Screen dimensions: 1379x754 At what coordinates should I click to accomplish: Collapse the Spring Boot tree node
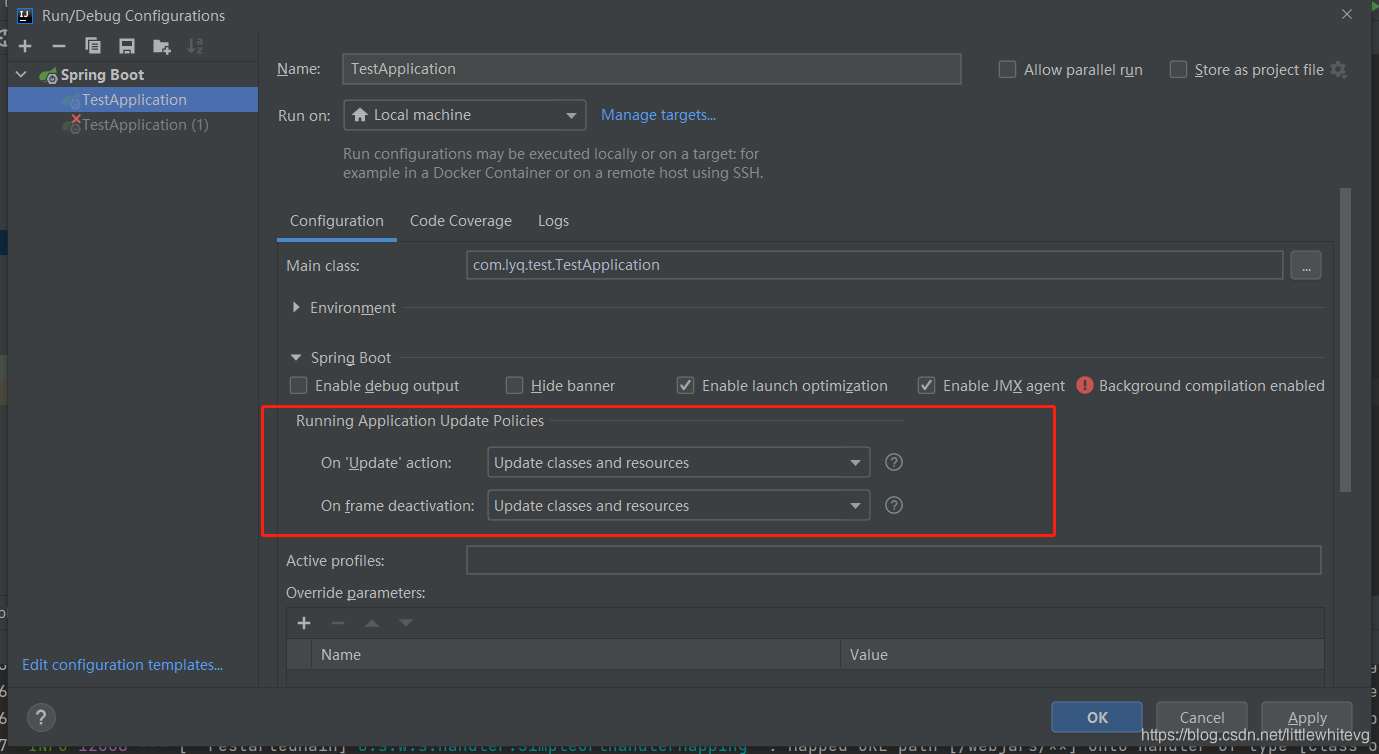pos(22,75)
